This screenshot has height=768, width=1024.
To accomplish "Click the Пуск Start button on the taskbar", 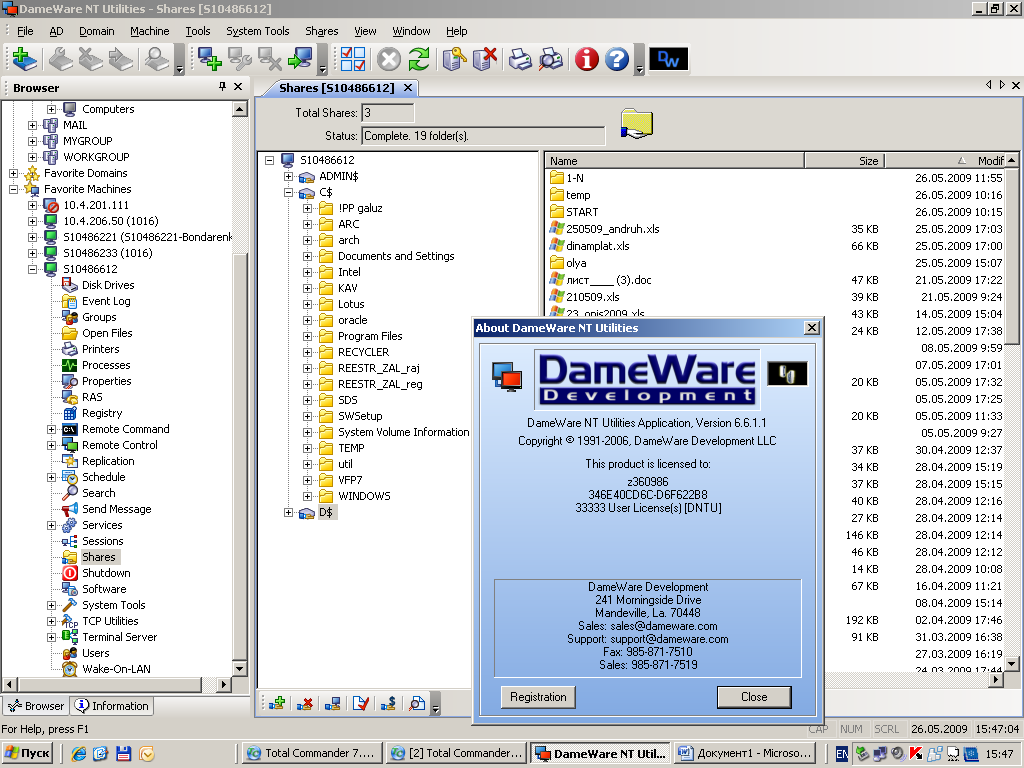I will [x=28, y=753].
